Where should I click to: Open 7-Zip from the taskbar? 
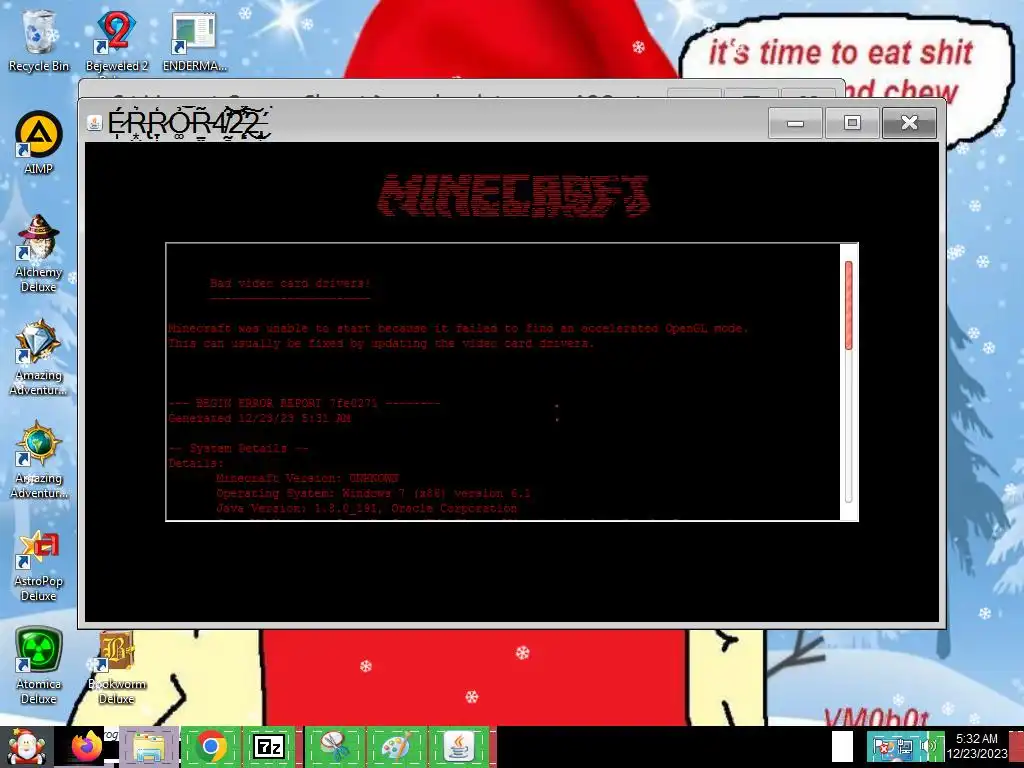tap(269, 746)
